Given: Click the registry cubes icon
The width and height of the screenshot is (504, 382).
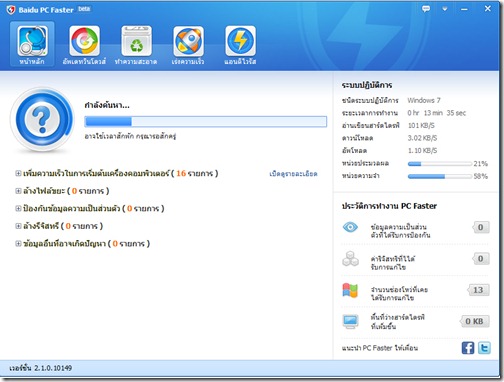Looking at the screenshot, I should [x=350, y=259].
